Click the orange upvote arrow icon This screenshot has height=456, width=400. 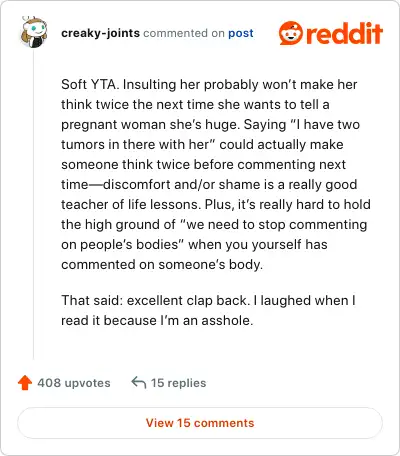[25, 383]
